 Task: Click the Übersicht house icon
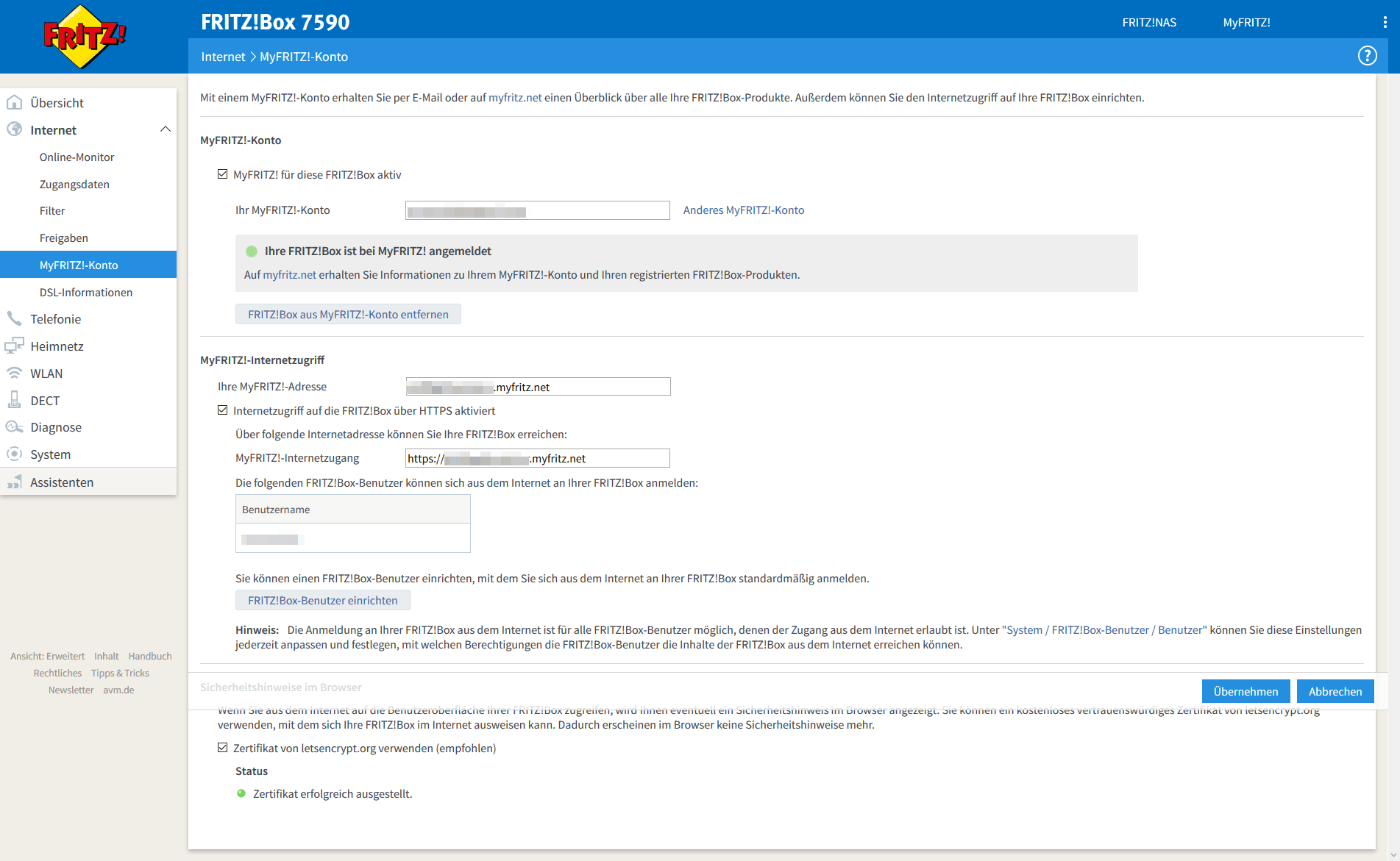point(14,102)
